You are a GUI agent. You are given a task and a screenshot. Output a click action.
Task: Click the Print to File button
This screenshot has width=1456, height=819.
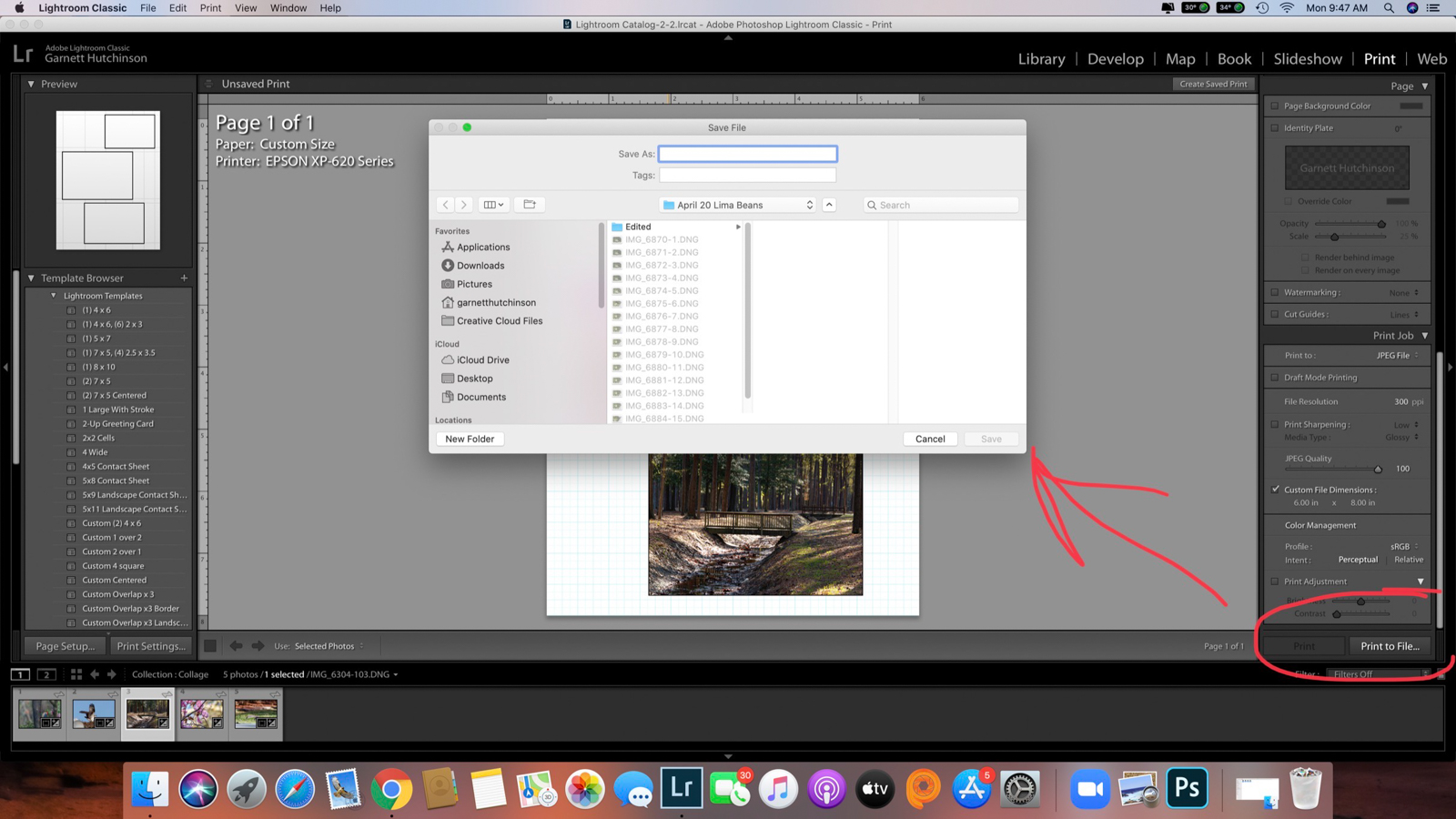1390,645
